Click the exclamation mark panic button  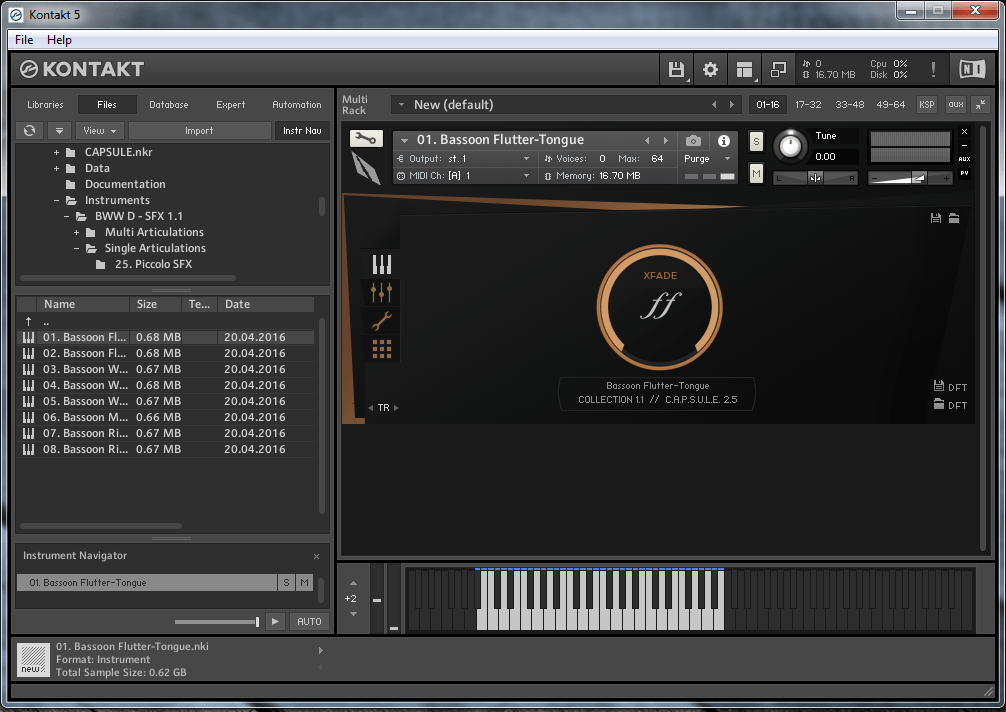[933, 69]
